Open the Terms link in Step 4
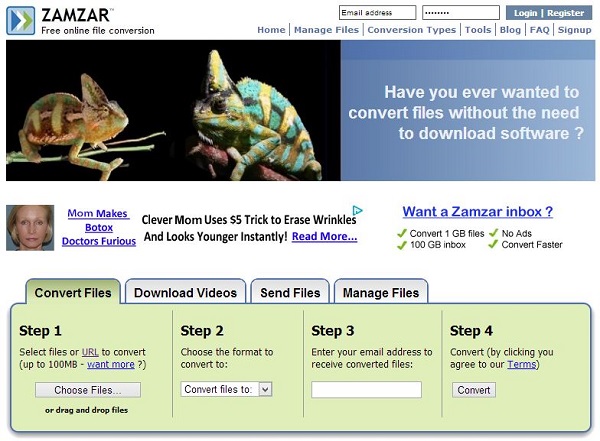This screenshot has width=600, height=441. pyautogui.click(x=522, y=364)
